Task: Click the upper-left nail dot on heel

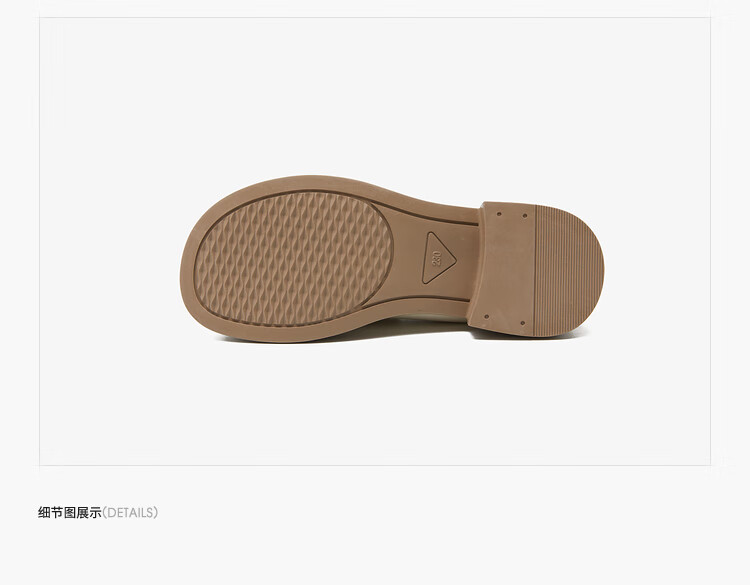Action: click(499, 214)
